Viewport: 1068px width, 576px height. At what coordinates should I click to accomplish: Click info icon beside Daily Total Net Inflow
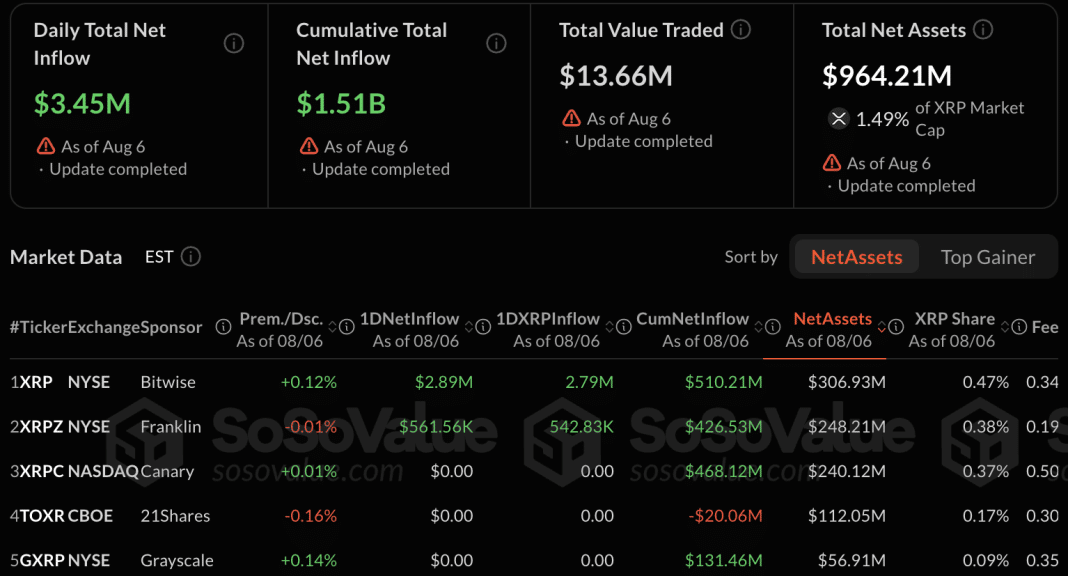tap(234, 44)
